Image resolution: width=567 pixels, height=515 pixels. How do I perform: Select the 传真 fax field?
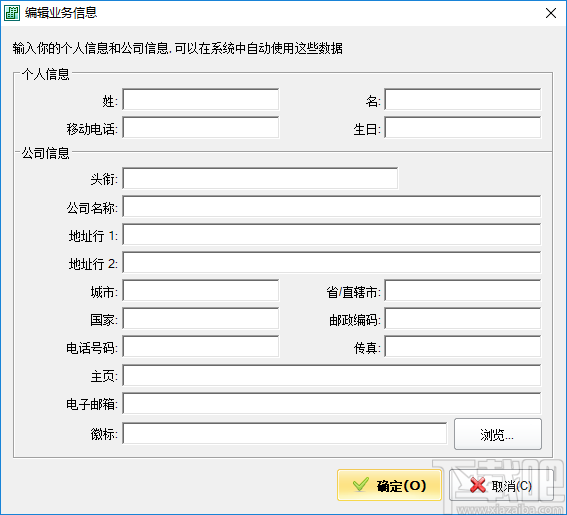coord(462,346)
